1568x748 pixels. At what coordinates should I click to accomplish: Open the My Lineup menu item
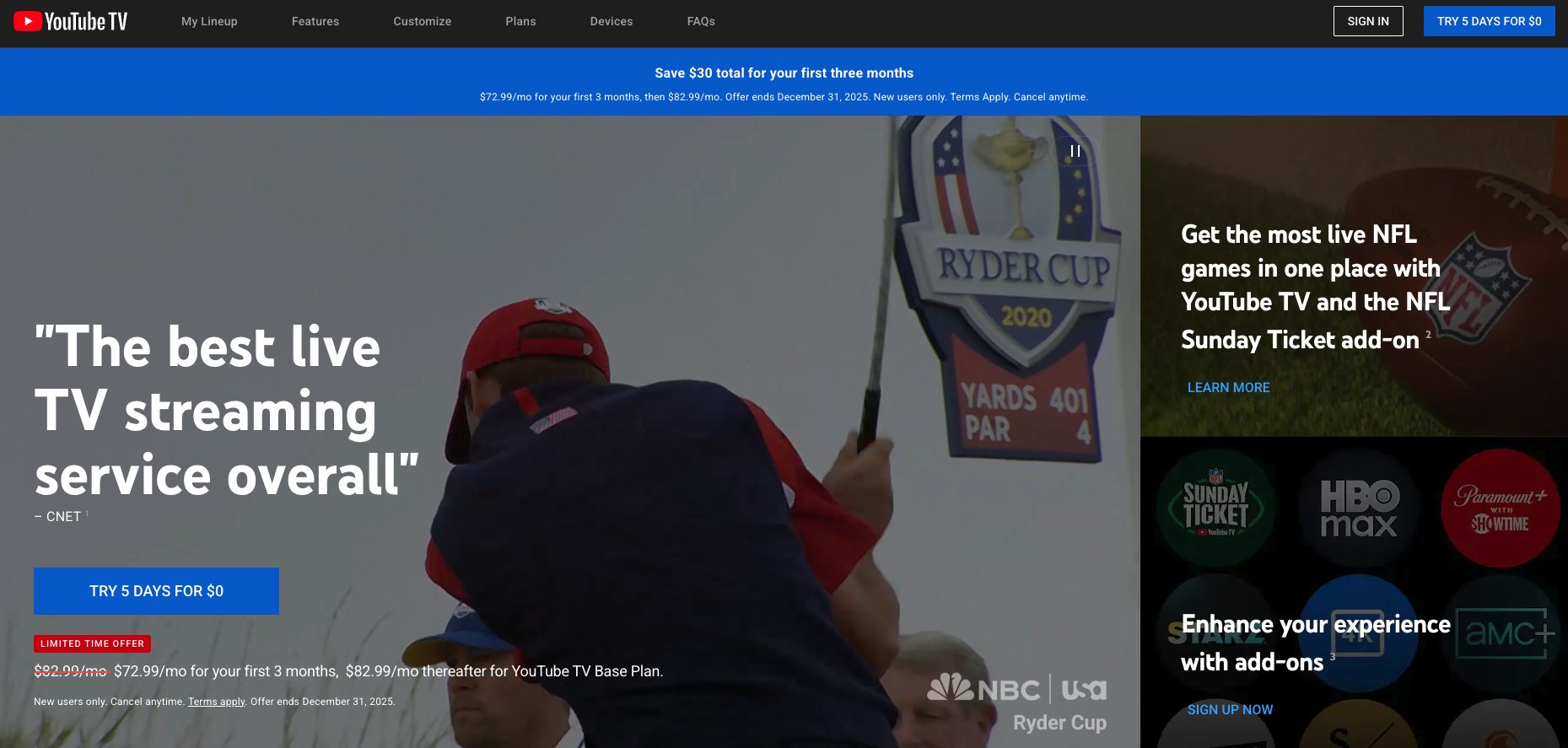(209, 21)
